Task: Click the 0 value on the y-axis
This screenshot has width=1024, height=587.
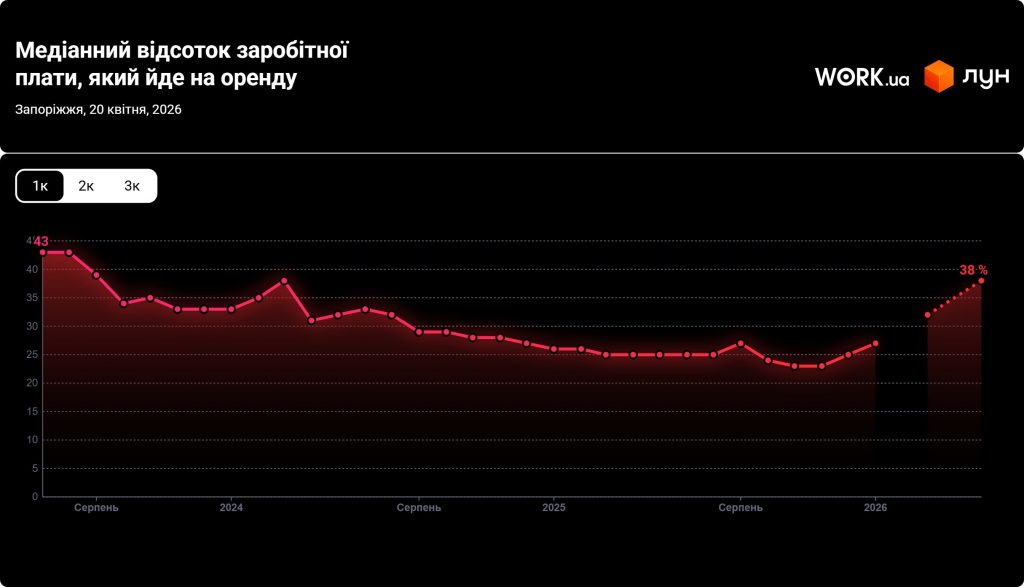Action: tap(35, 497)
